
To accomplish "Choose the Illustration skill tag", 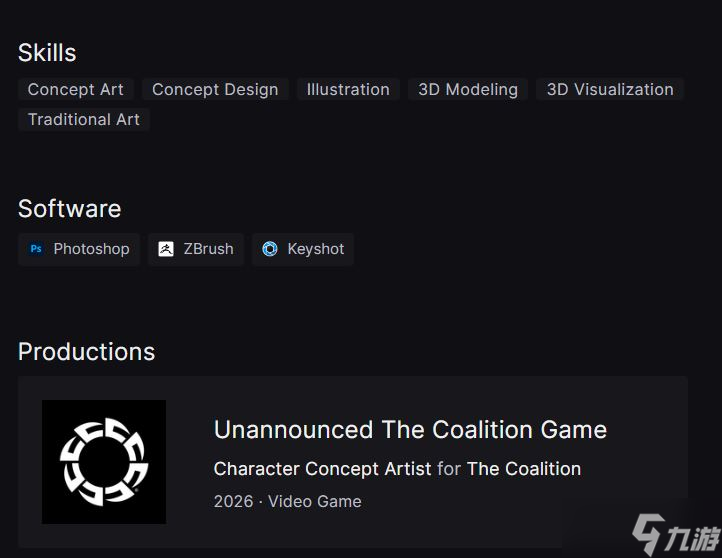I will click(348, 89).
